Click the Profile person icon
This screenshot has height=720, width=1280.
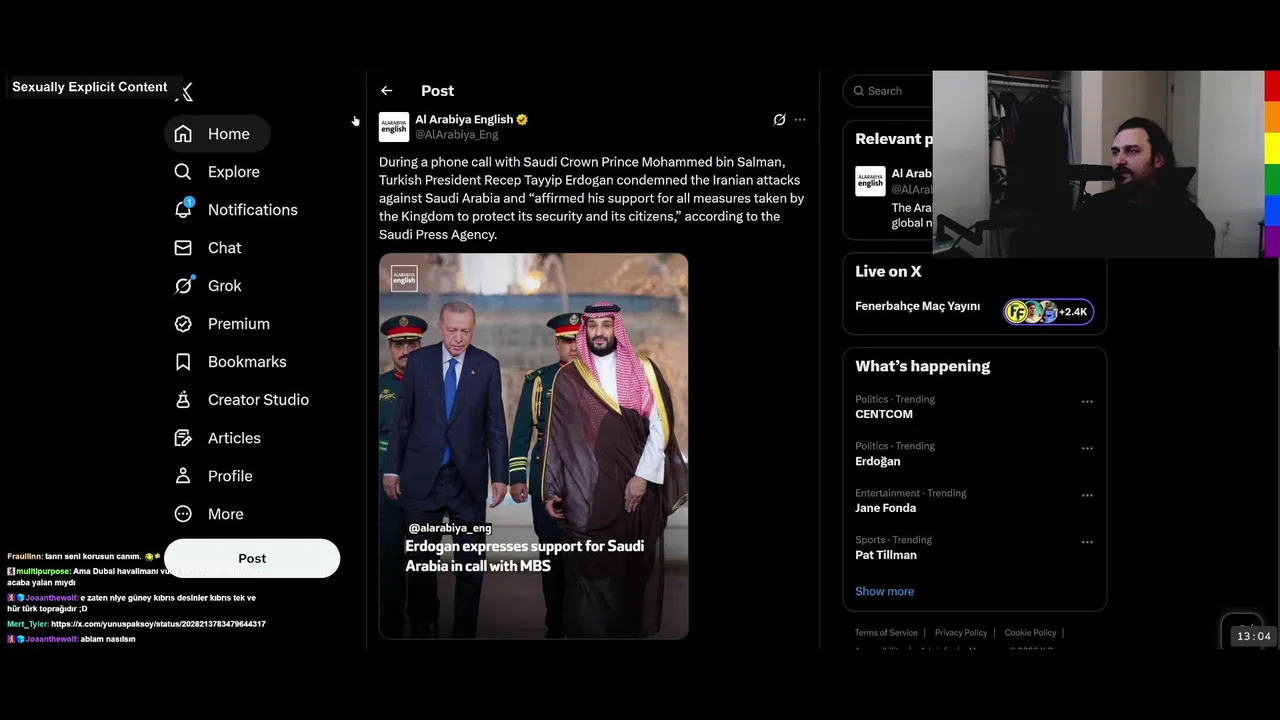[183, 476]
